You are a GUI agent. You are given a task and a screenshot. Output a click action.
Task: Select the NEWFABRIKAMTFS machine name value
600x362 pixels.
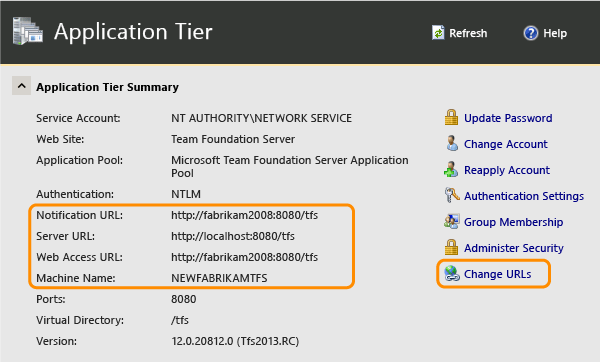[219, 278]
